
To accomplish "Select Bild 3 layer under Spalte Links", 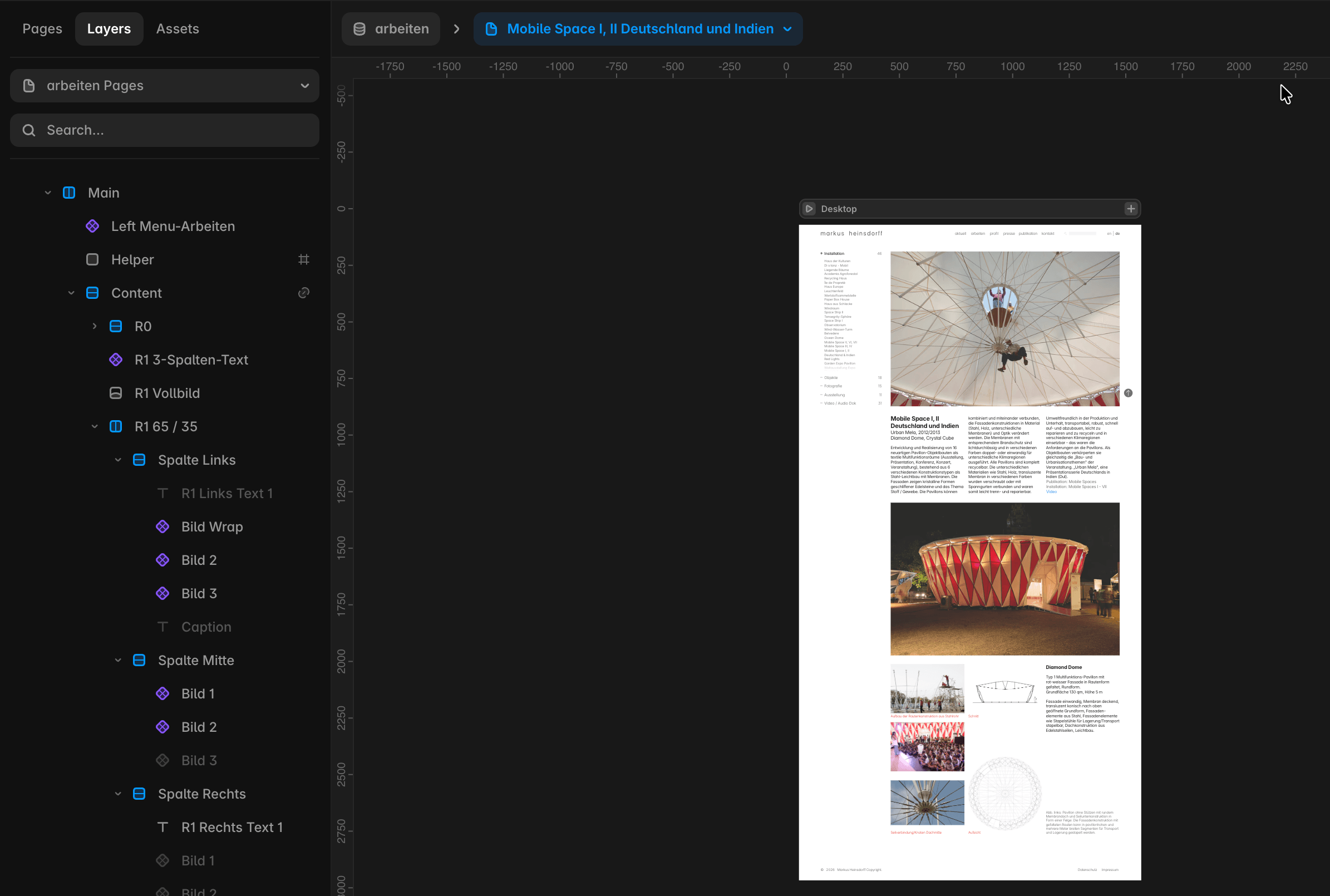I will click(x=199, y=594).
